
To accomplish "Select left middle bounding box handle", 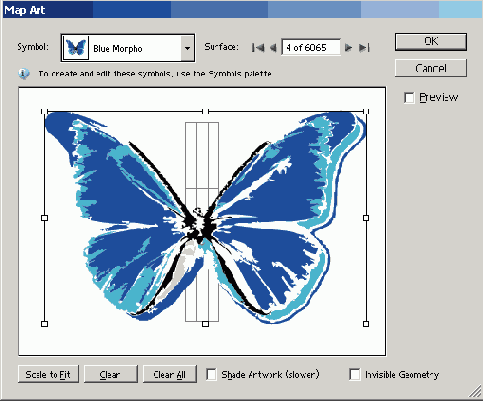I will [44, 218].
